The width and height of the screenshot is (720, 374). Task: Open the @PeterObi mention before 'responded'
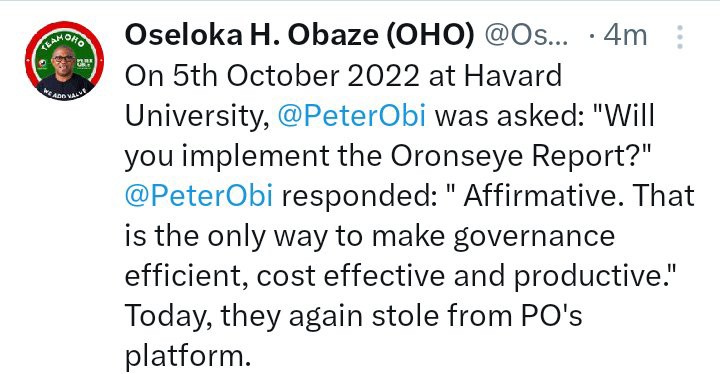pyautogui.click(x=199, y=196)
